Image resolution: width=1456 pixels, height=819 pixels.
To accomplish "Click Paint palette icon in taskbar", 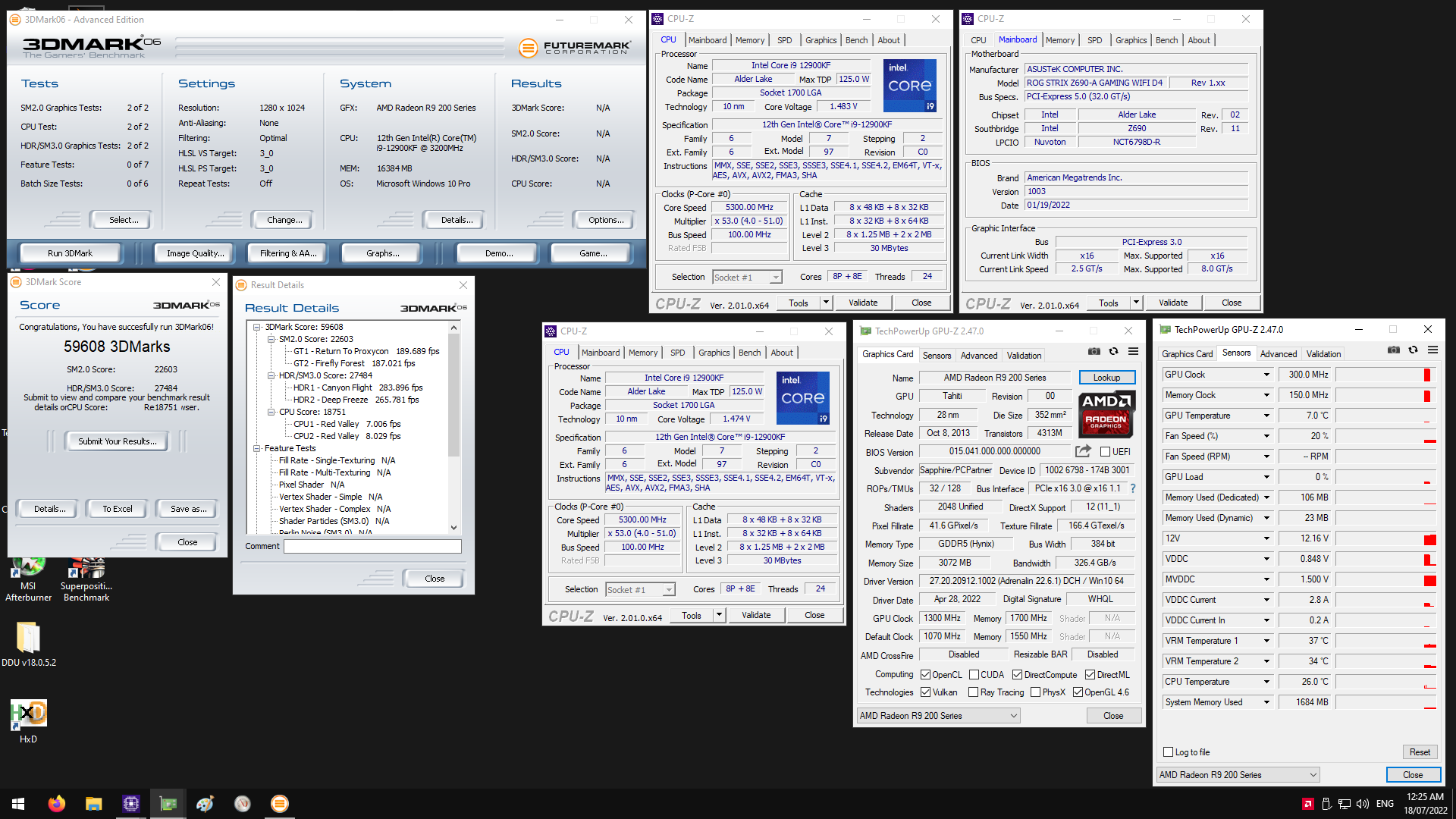I will (205, 804).
